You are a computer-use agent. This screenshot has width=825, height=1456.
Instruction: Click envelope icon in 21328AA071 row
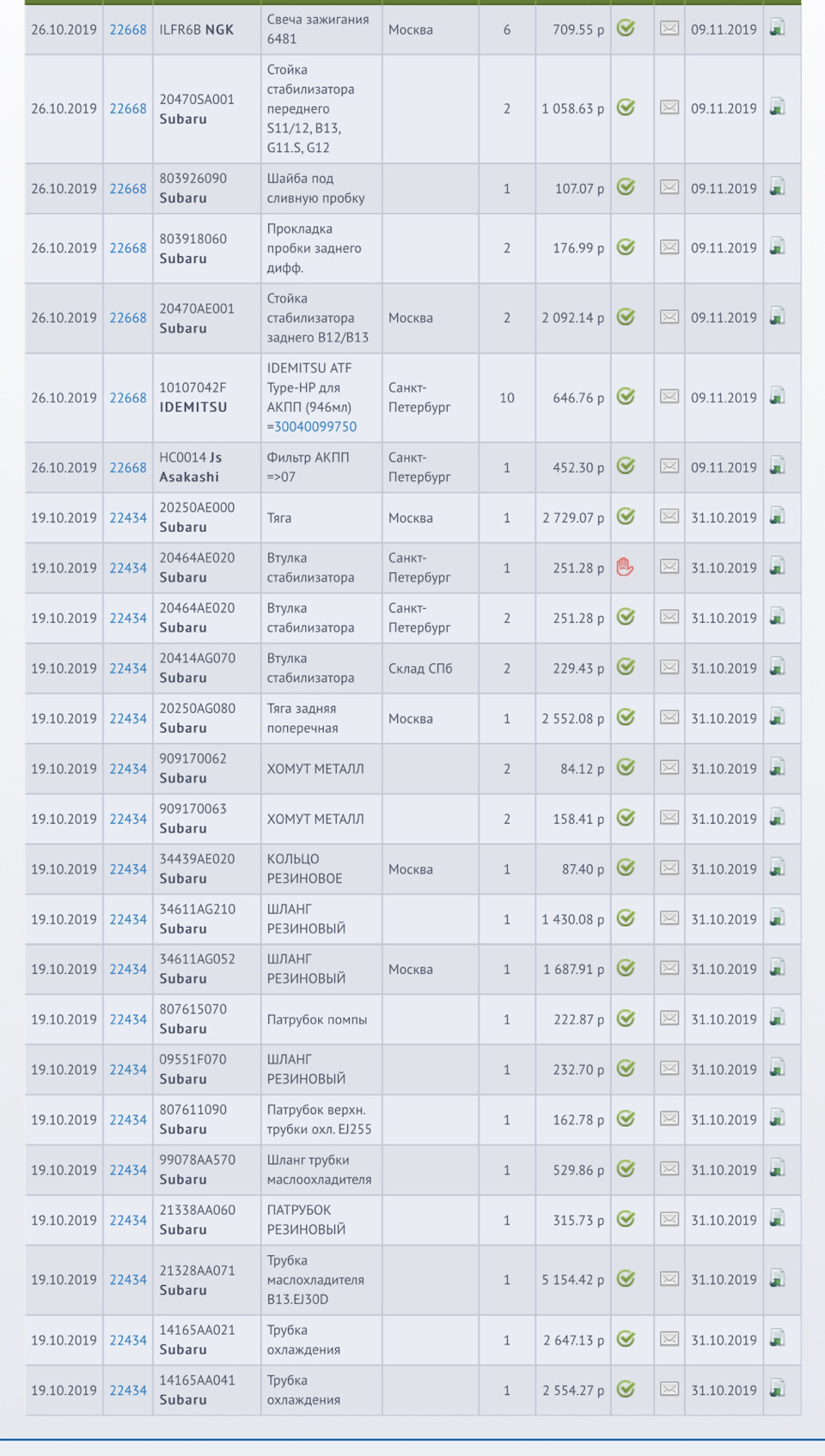669,1279
